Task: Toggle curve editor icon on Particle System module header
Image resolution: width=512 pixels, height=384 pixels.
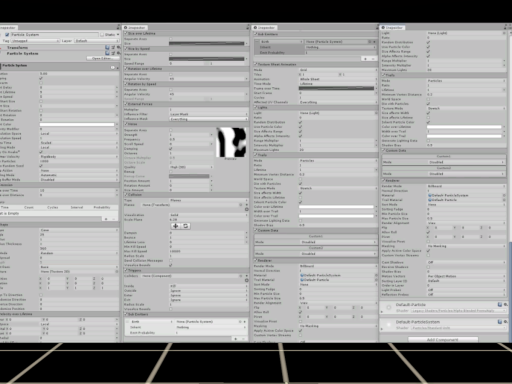Action: coord(113,67)
